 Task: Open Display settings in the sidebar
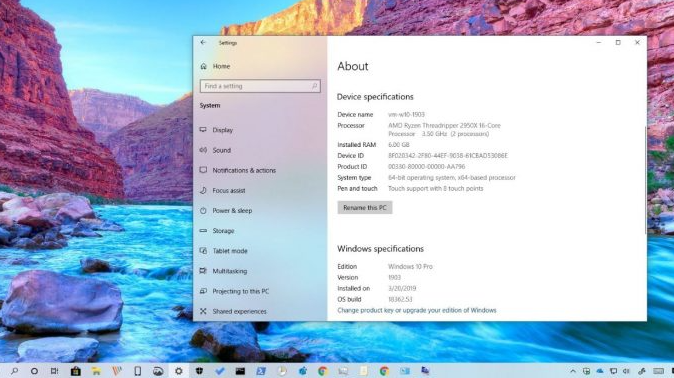click(x=223, y=130)
